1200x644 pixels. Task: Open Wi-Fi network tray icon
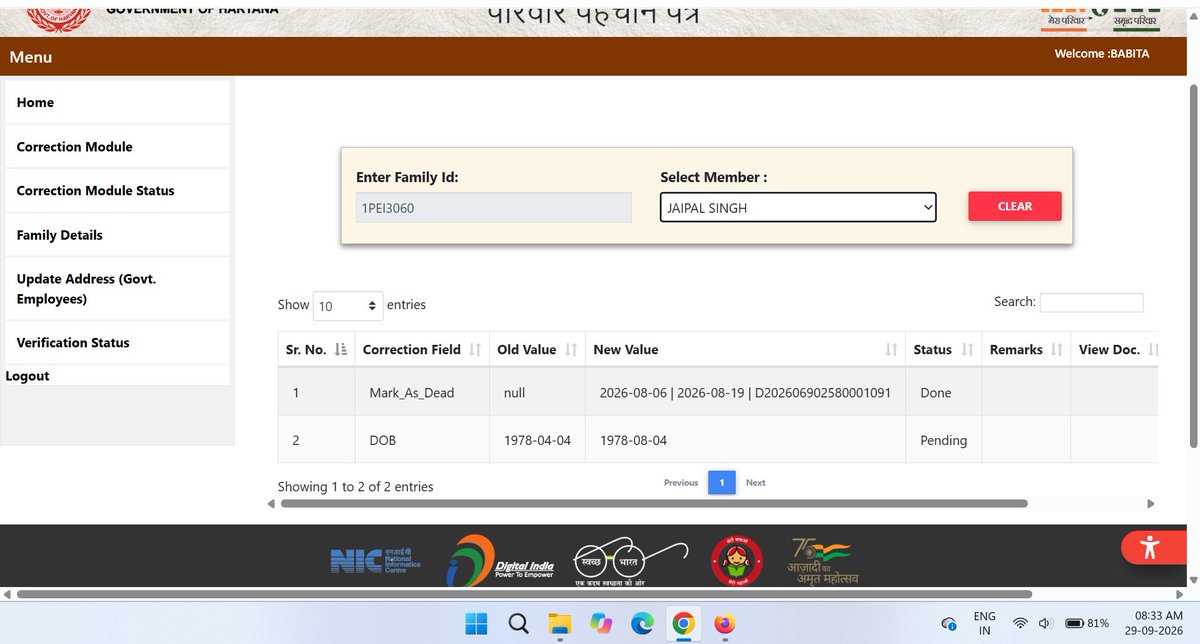[x=1020, y=624]
